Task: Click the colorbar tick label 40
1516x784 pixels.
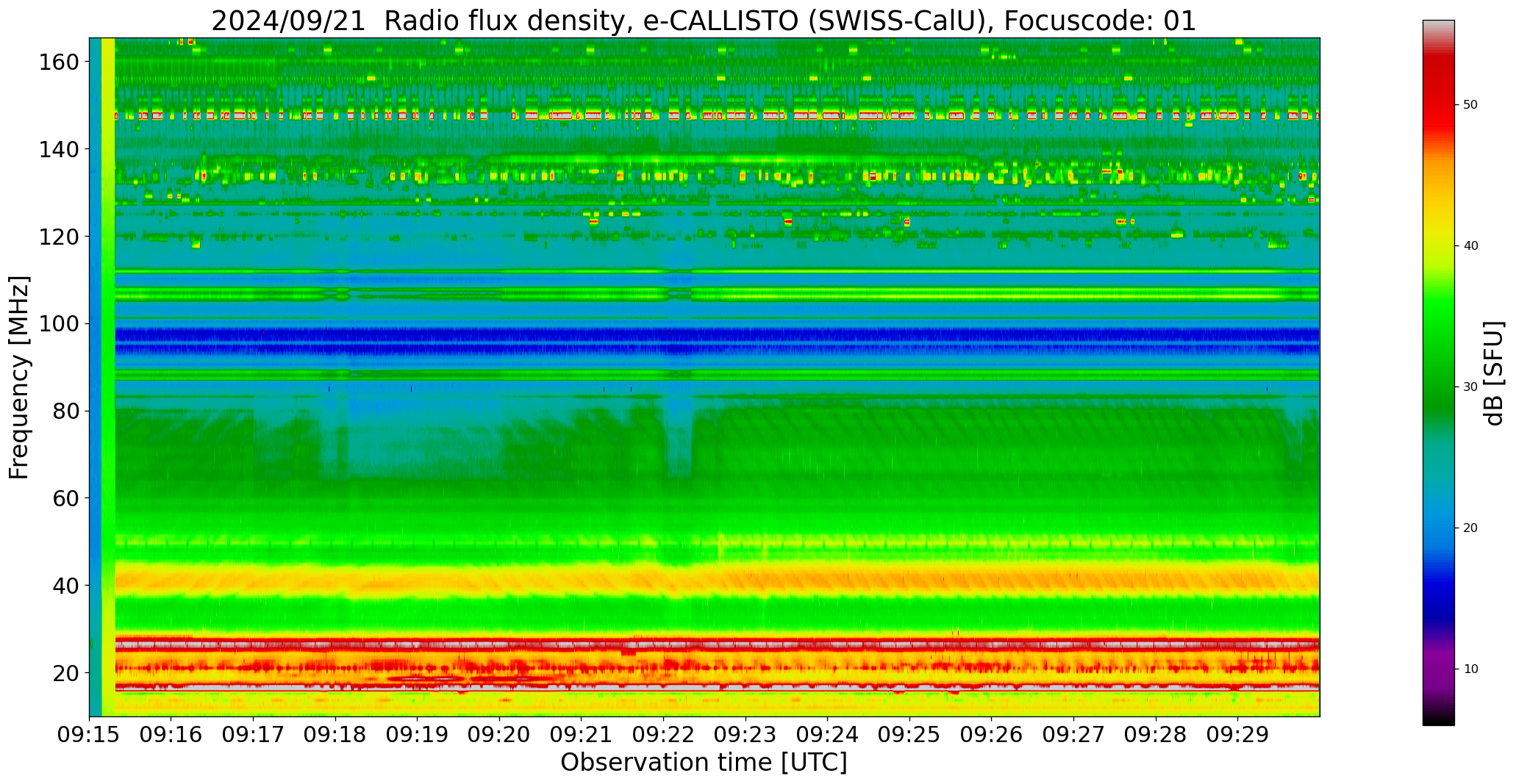Action: tap(1470, 245)
